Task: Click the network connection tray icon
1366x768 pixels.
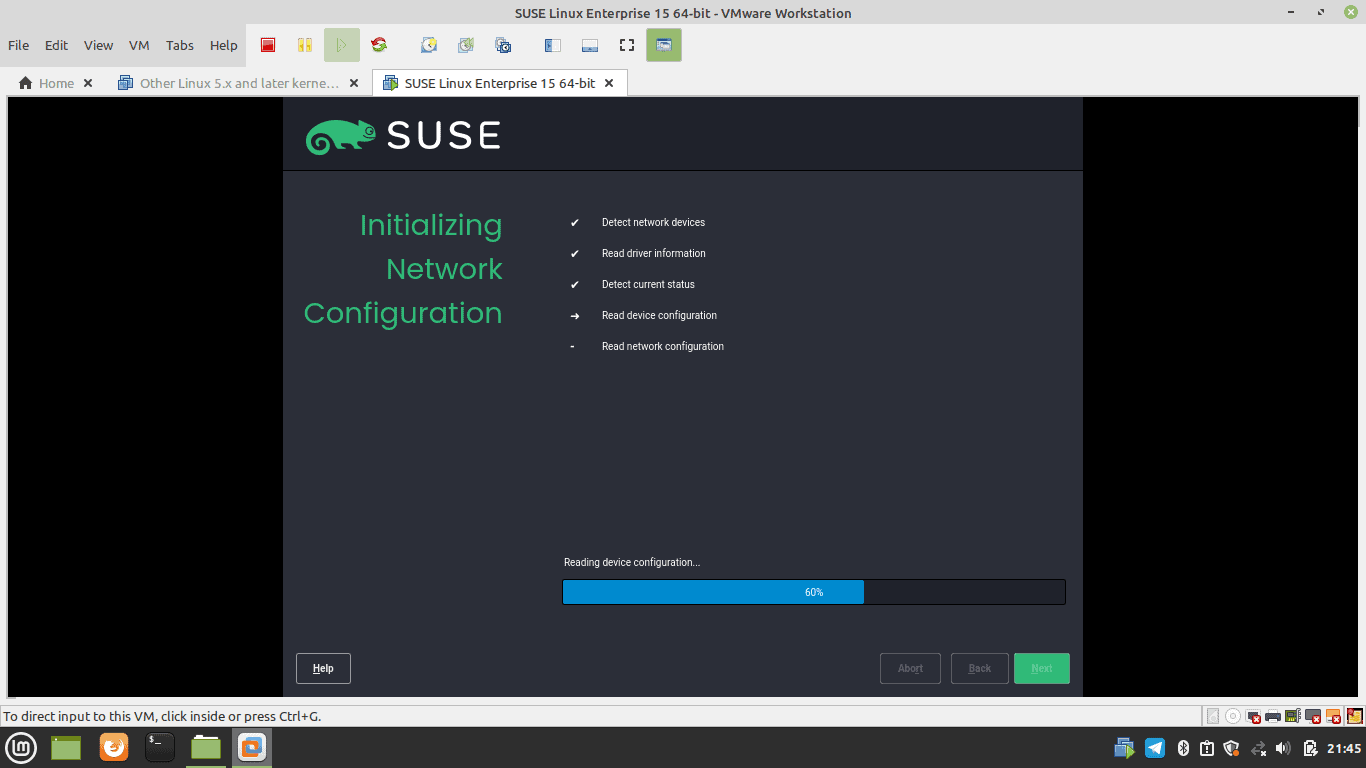Action: (x=1259, y=748)
